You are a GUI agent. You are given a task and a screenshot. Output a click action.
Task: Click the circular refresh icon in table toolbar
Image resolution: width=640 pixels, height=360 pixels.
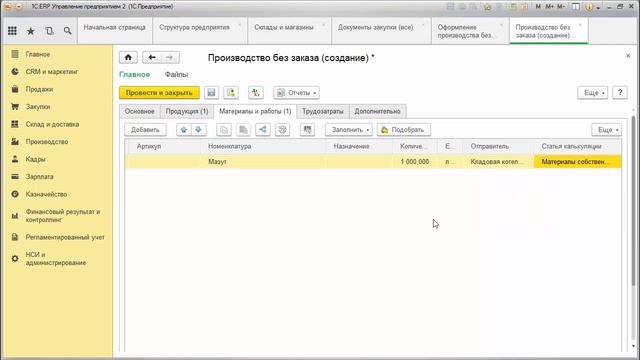tap(282, 130)
